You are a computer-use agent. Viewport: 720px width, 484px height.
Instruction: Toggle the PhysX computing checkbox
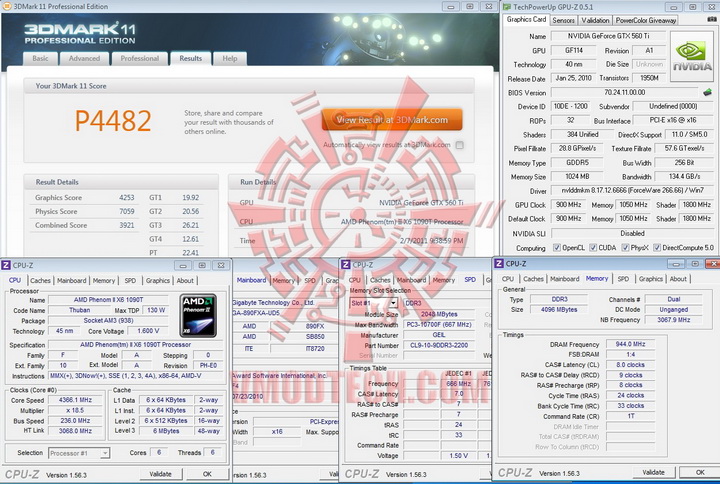pos(625,248)
